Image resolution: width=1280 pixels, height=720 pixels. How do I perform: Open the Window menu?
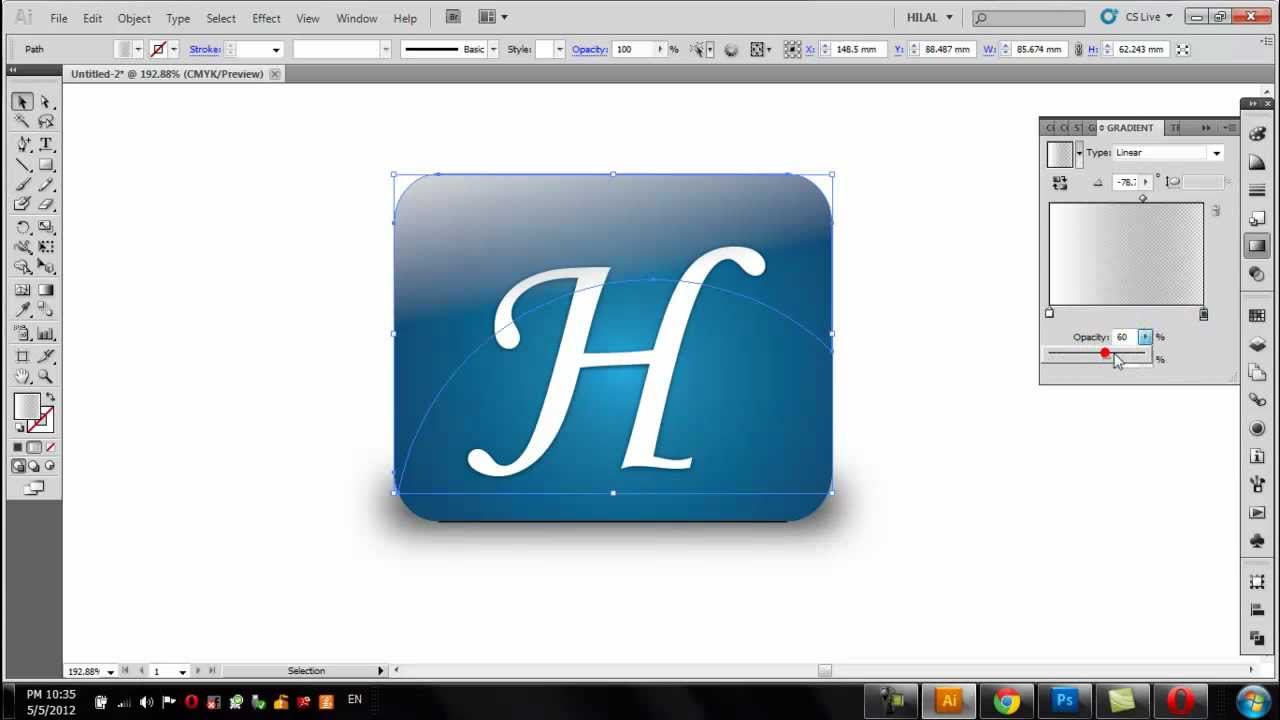point(356,18)
